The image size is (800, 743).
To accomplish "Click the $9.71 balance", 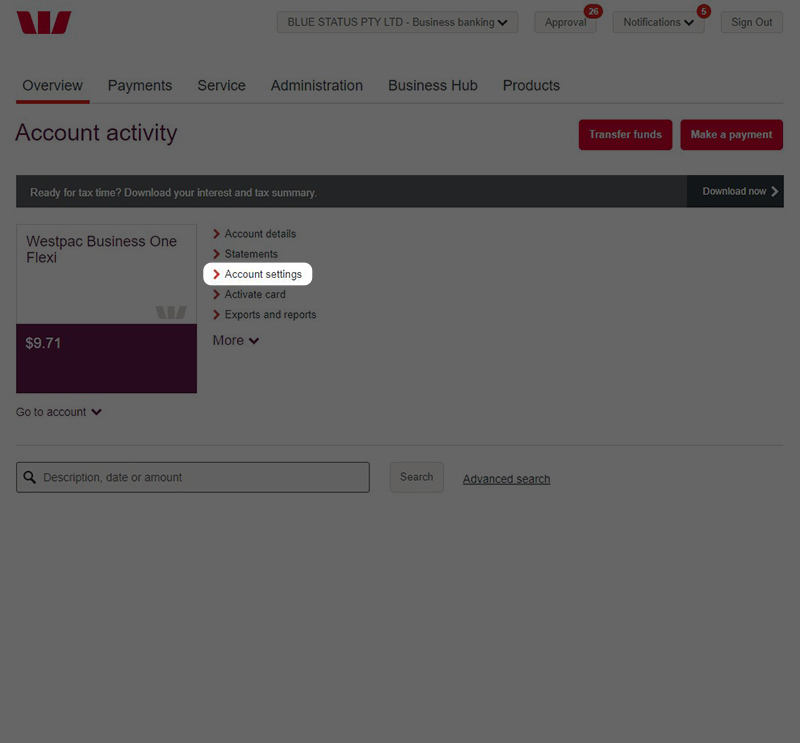I will pyautogui.click(x=43, y=343).
